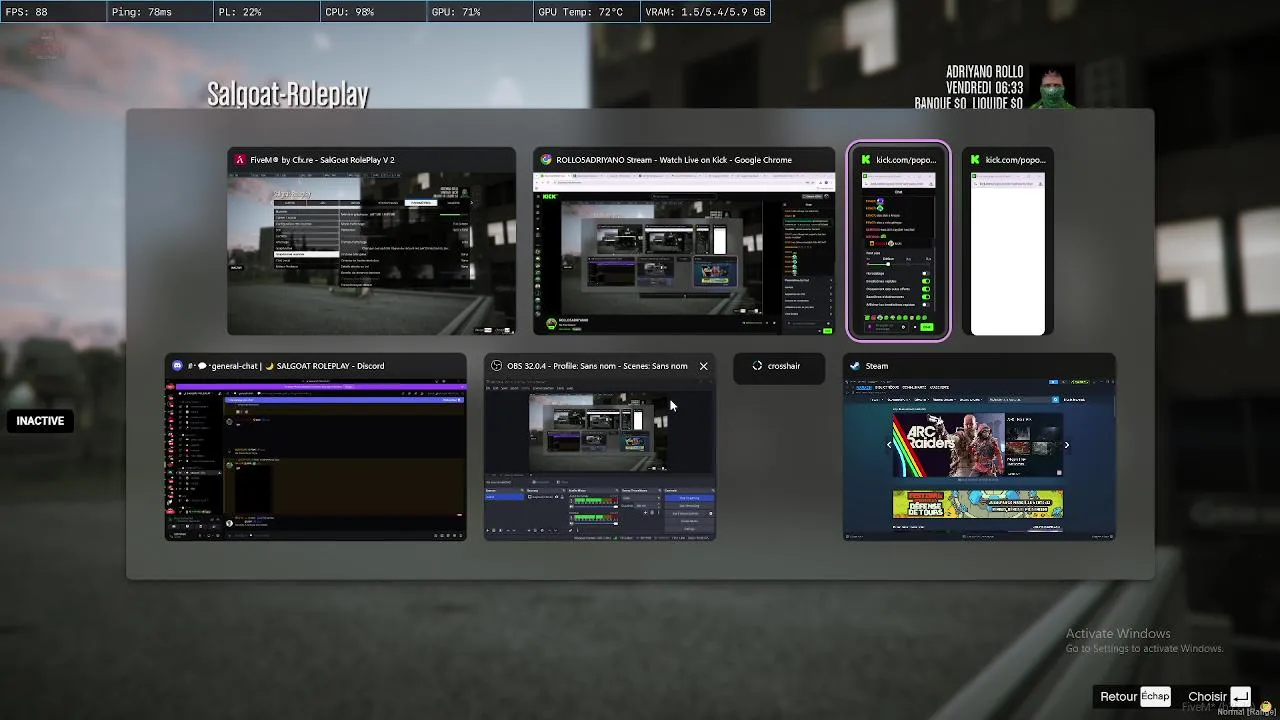Screen dimensions: 1280x720
Task: Click the 'PL: 22%' overlay readout
Action: coord(240,12)
